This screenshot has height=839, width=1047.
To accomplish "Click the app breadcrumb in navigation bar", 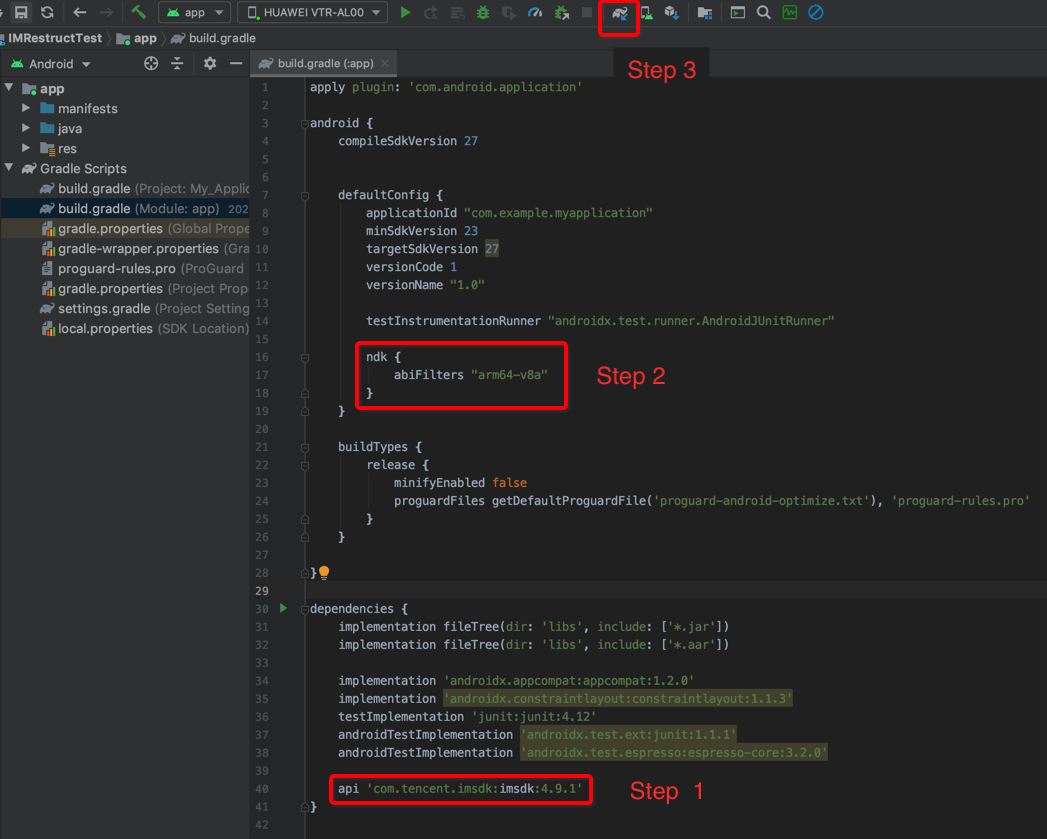I will (145, 38).
